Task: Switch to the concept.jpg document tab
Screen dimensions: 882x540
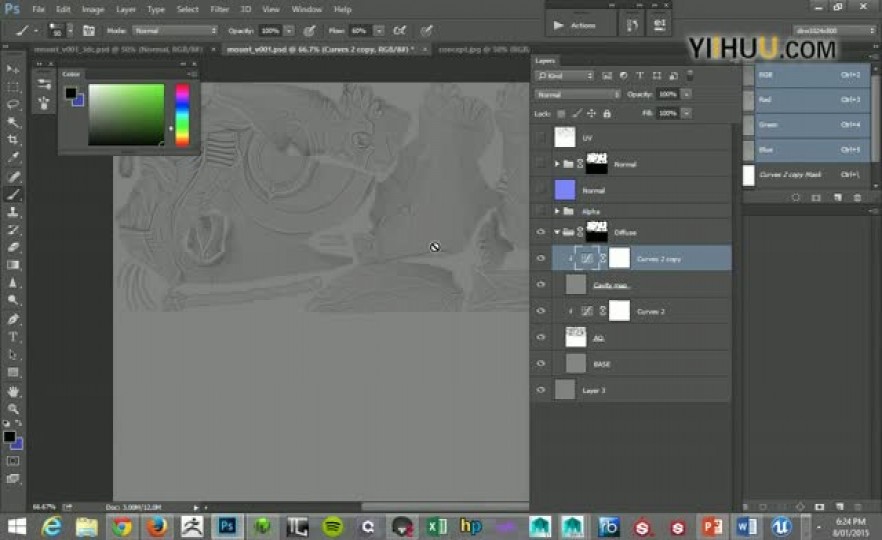Action: point(483,50)
